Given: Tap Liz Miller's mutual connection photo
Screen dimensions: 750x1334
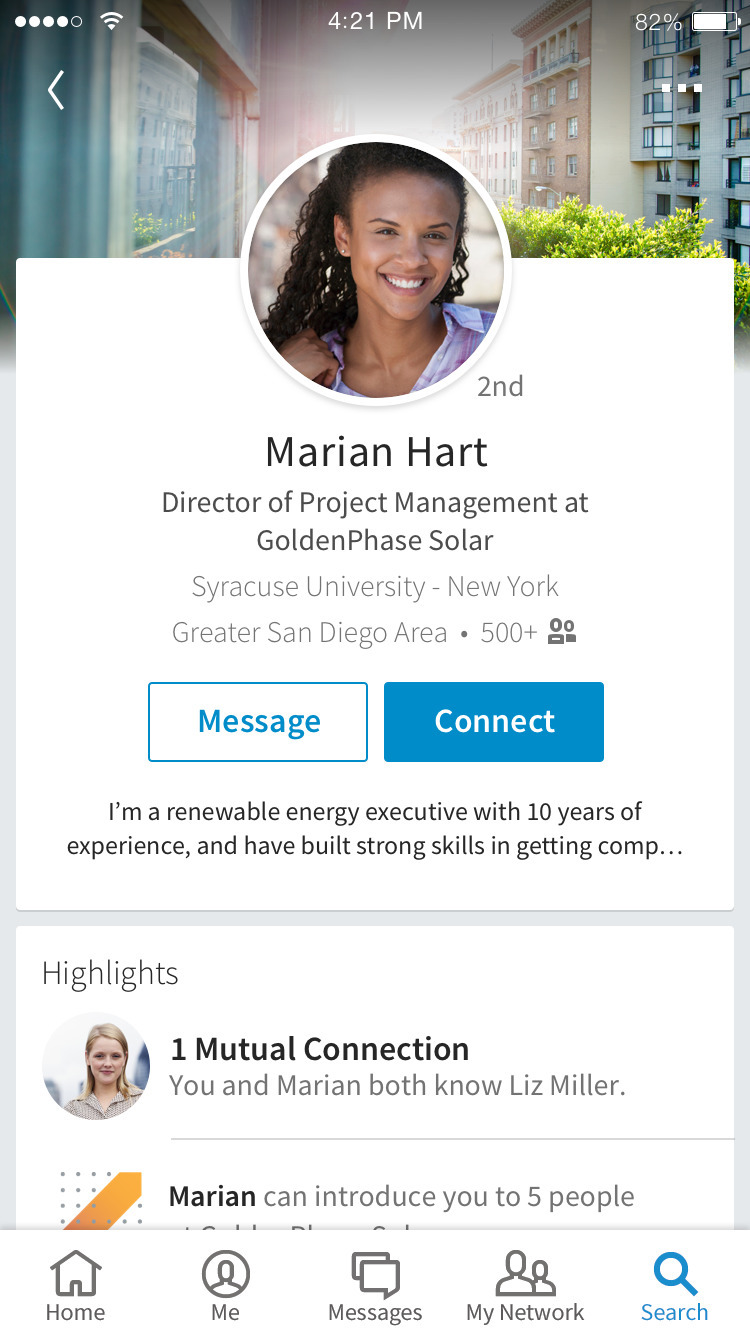Looking at the screenshot, I should coord(96,1066).
